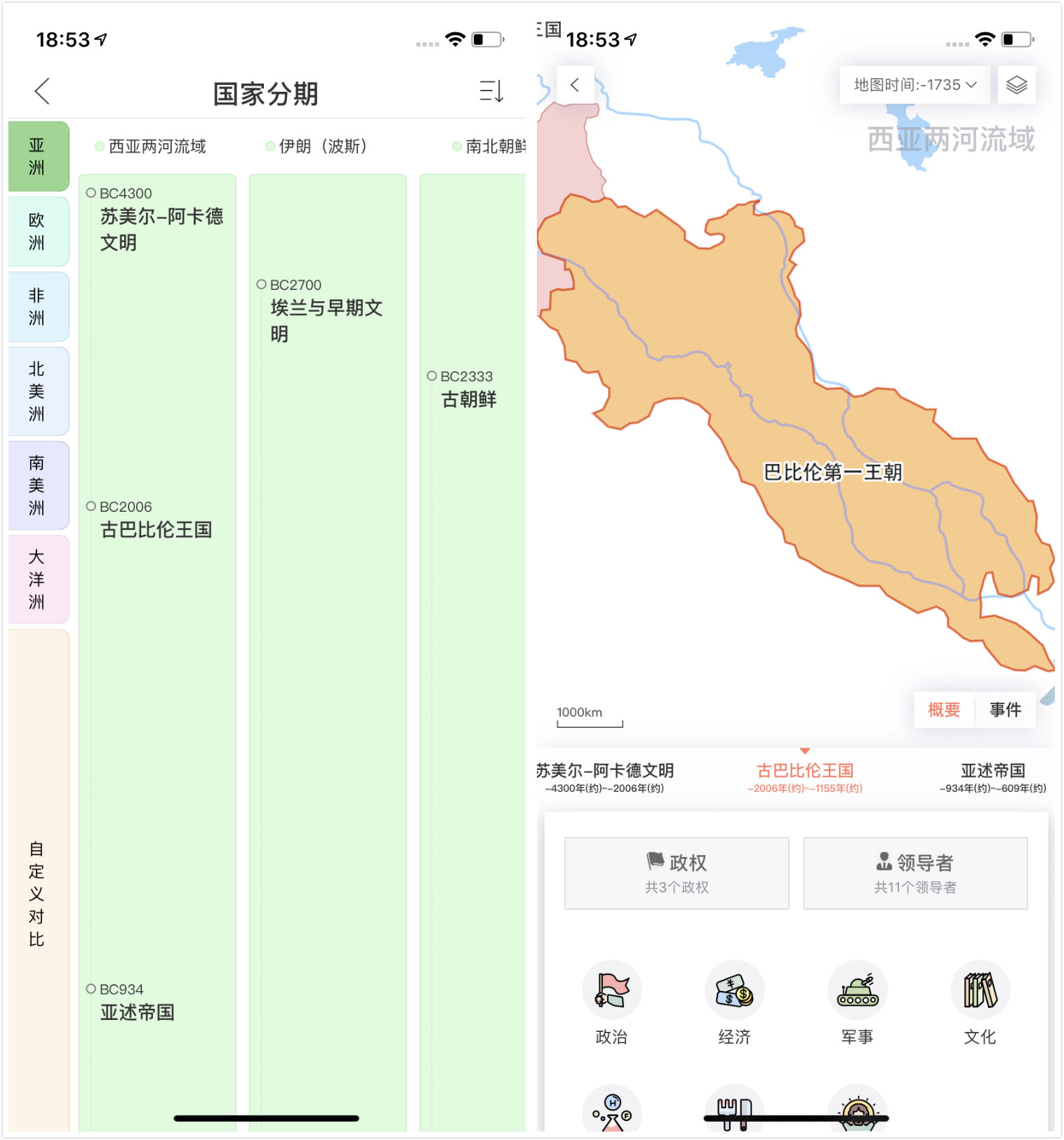The image size is (1064, 1140).
Task: Tap the 伊朗（波斯）column header
Action: tap(317, 146)
